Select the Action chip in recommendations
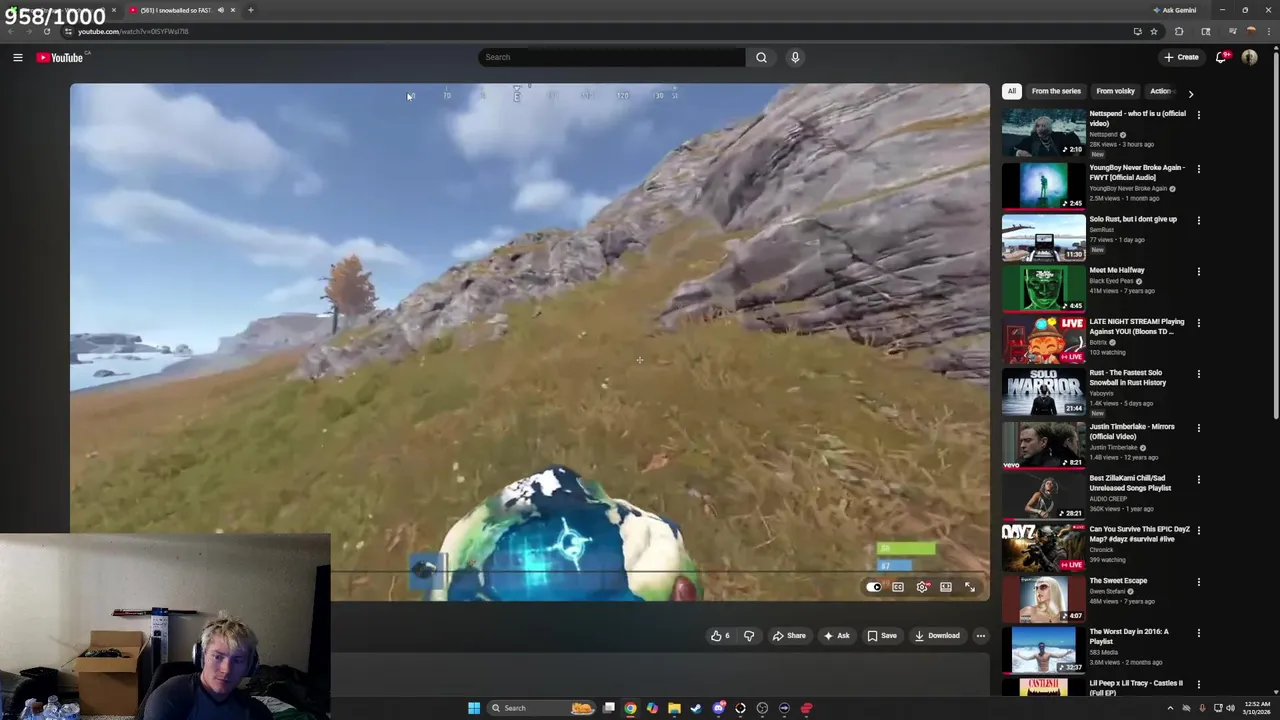Viewport: 1280px width, 720px height. 1161,91
